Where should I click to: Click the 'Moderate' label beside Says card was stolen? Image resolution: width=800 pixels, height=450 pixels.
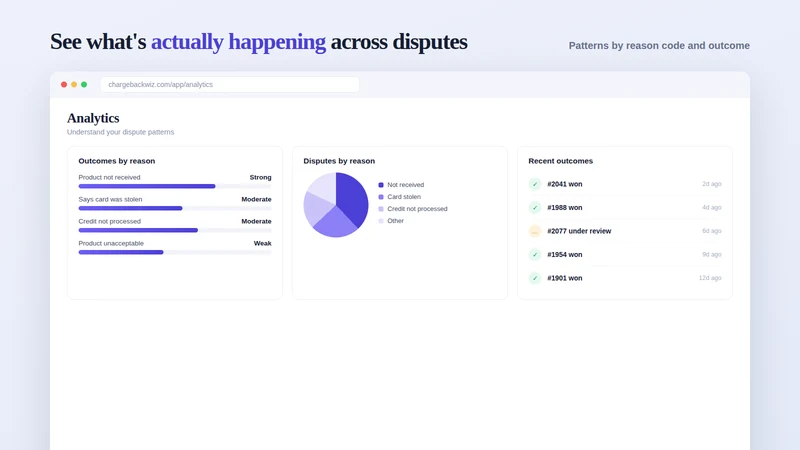pyautogui.click(x=256, y=199)
